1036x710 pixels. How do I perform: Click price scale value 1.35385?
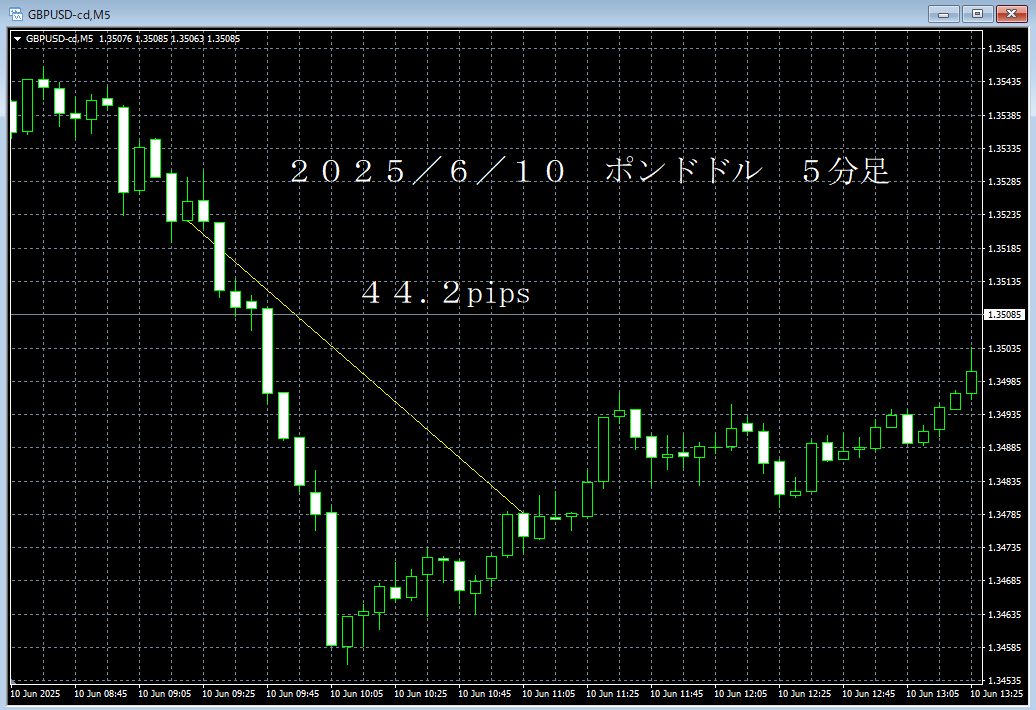(x=1004, y=116)
